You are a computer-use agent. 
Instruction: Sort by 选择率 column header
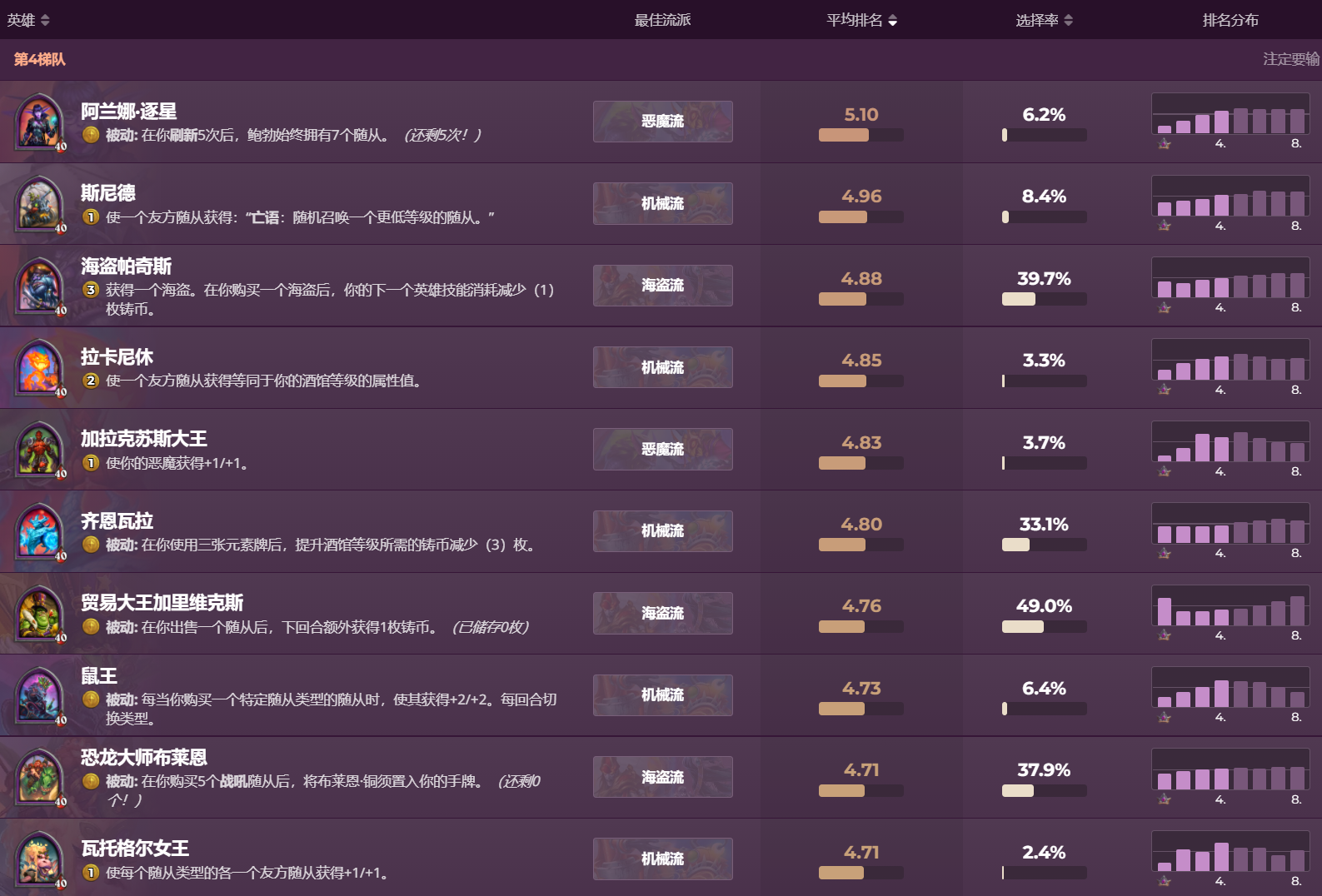click(x=1044, y=20)
